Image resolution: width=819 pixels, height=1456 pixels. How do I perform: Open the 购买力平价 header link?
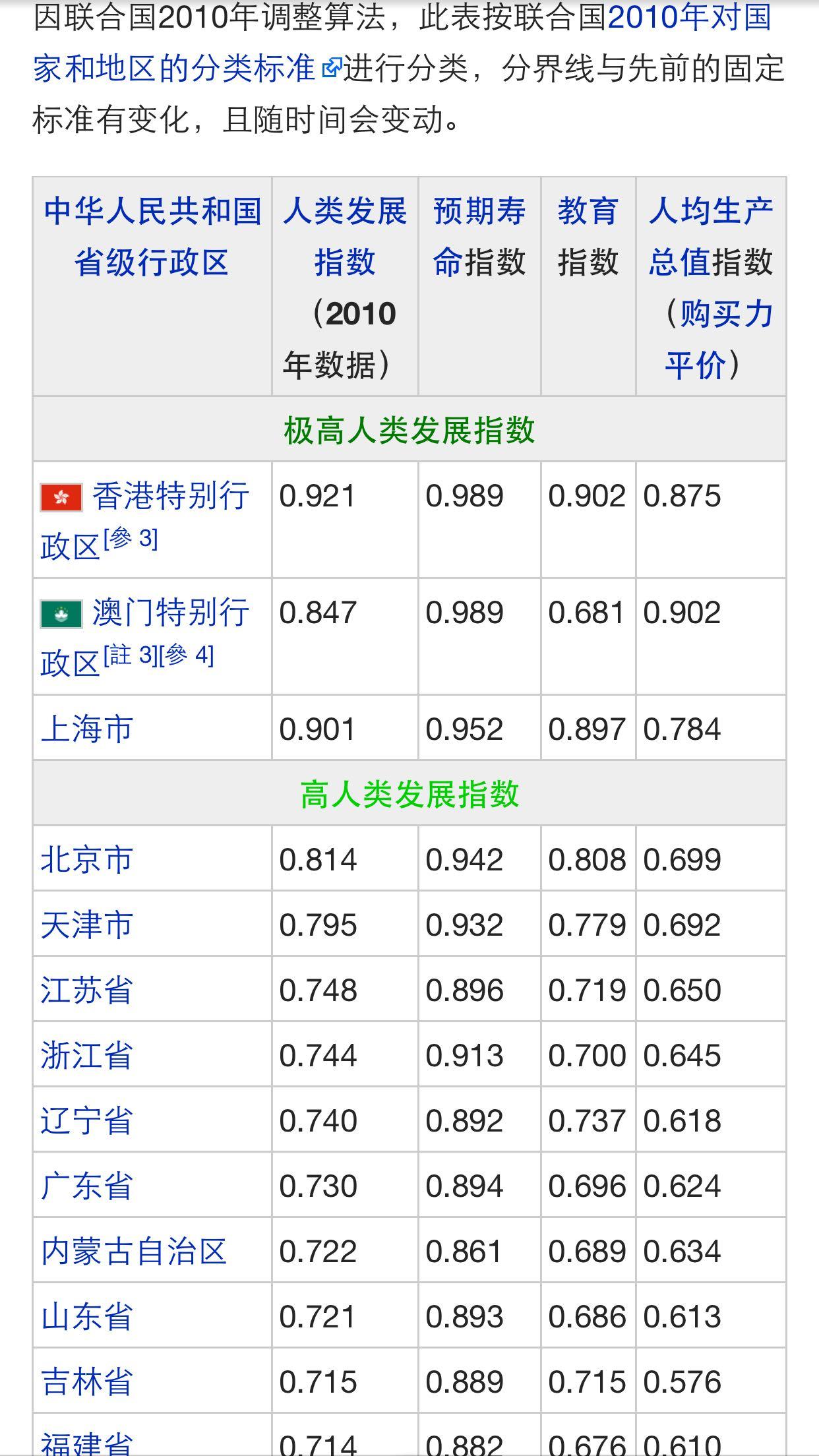click(719, 339)
